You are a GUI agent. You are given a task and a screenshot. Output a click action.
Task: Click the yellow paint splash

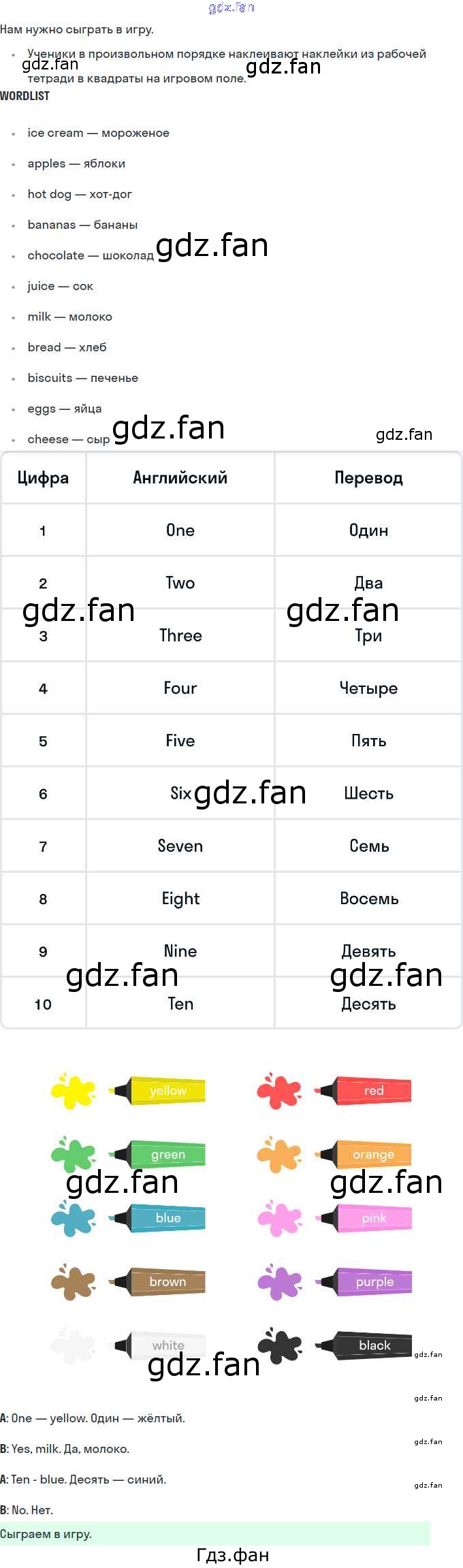pyautogui.click(x=73, y=1090)
